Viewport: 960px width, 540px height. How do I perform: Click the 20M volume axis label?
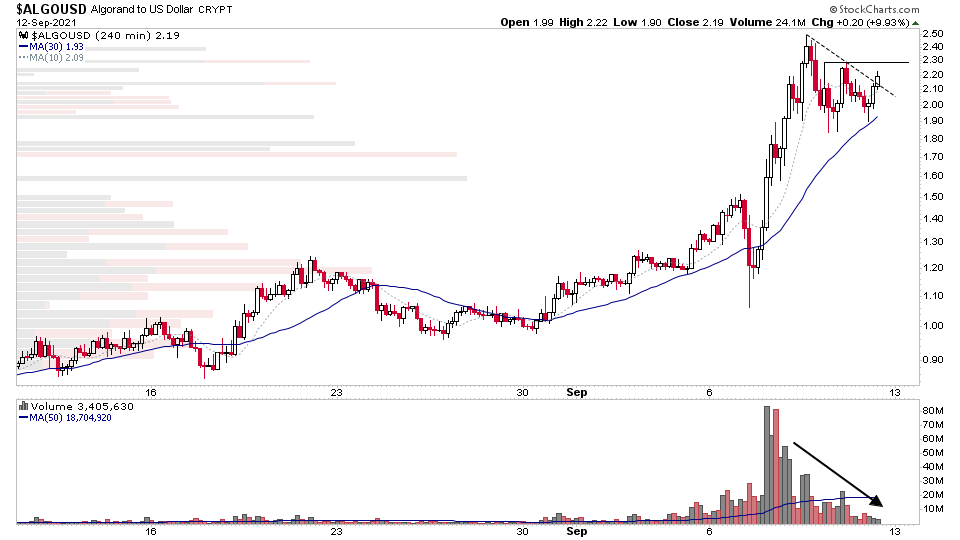(x=932, y=495)
